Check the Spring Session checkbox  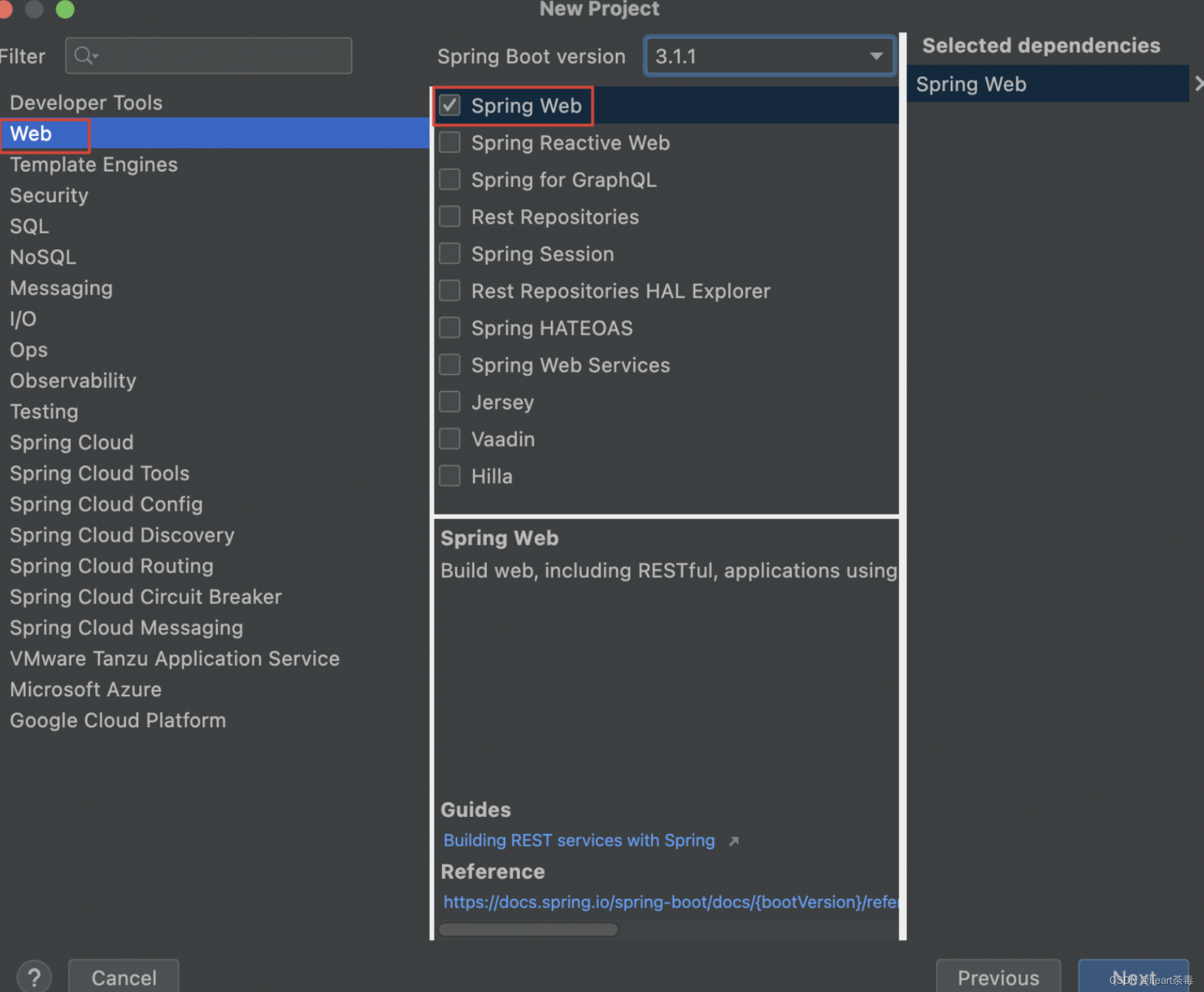pos(449,253)
